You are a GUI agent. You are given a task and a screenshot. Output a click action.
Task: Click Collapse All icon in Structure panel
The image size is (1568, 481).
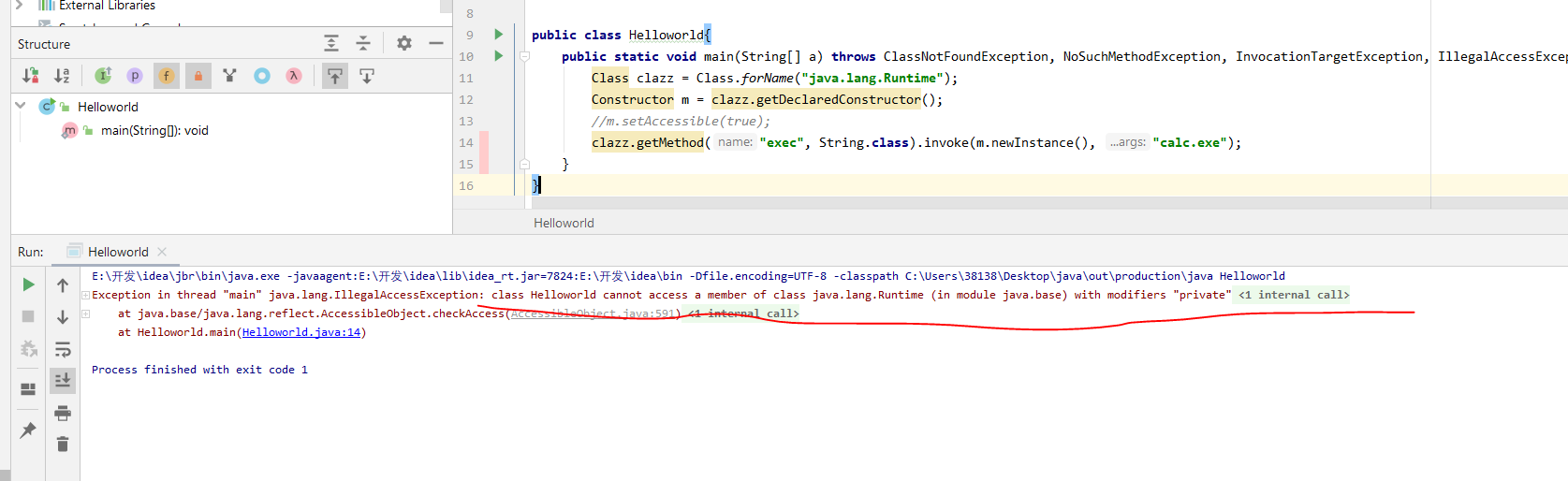[x=363, y=43]
